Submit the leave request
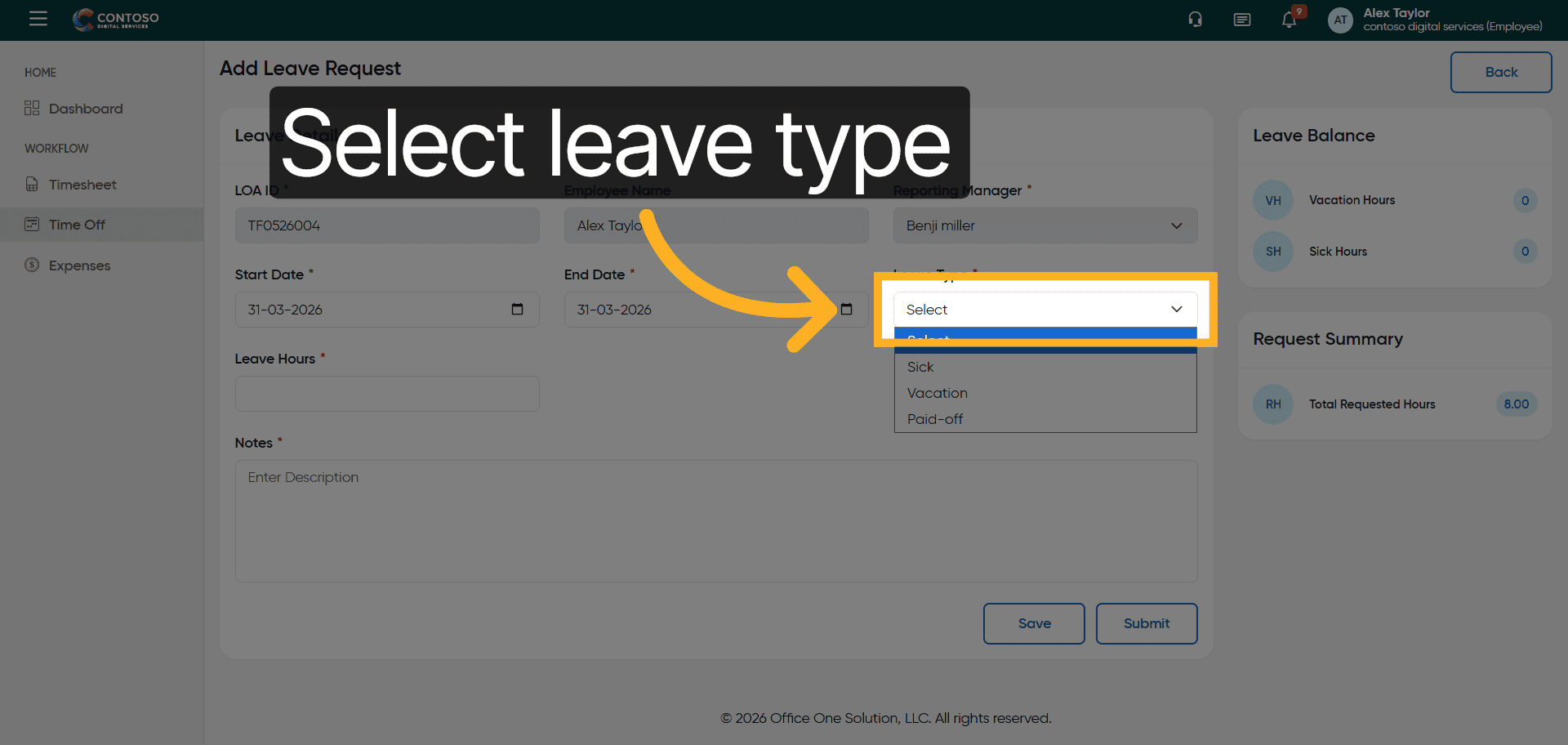Viewport: 1568px width, 745px height. pos(1146,623)
